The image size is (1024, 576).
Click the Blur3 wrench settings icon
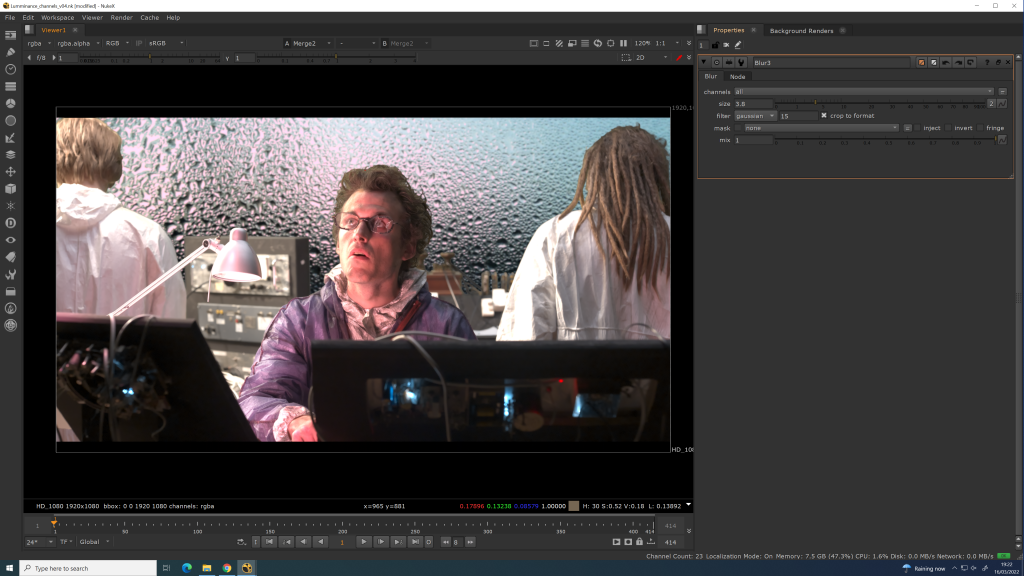click(x=741, y=63)
